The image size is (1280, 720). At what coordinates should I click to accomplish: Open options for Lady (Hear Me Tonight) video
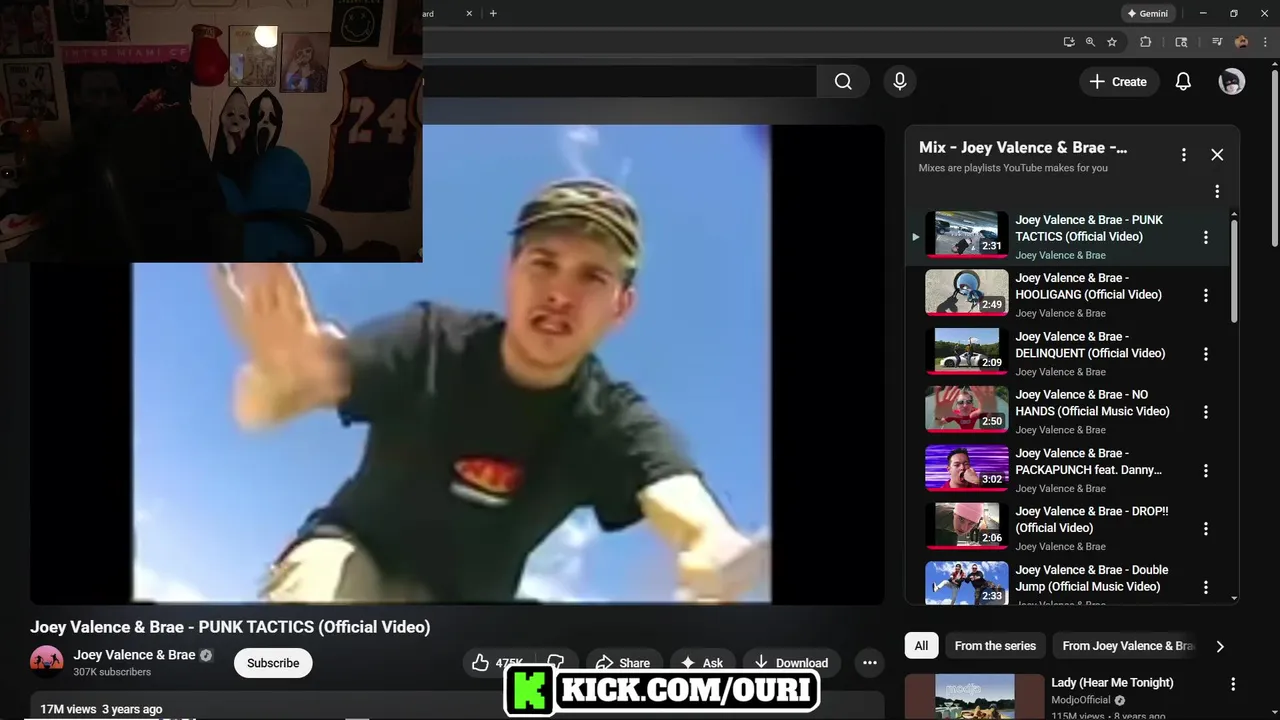[1233, 684]
